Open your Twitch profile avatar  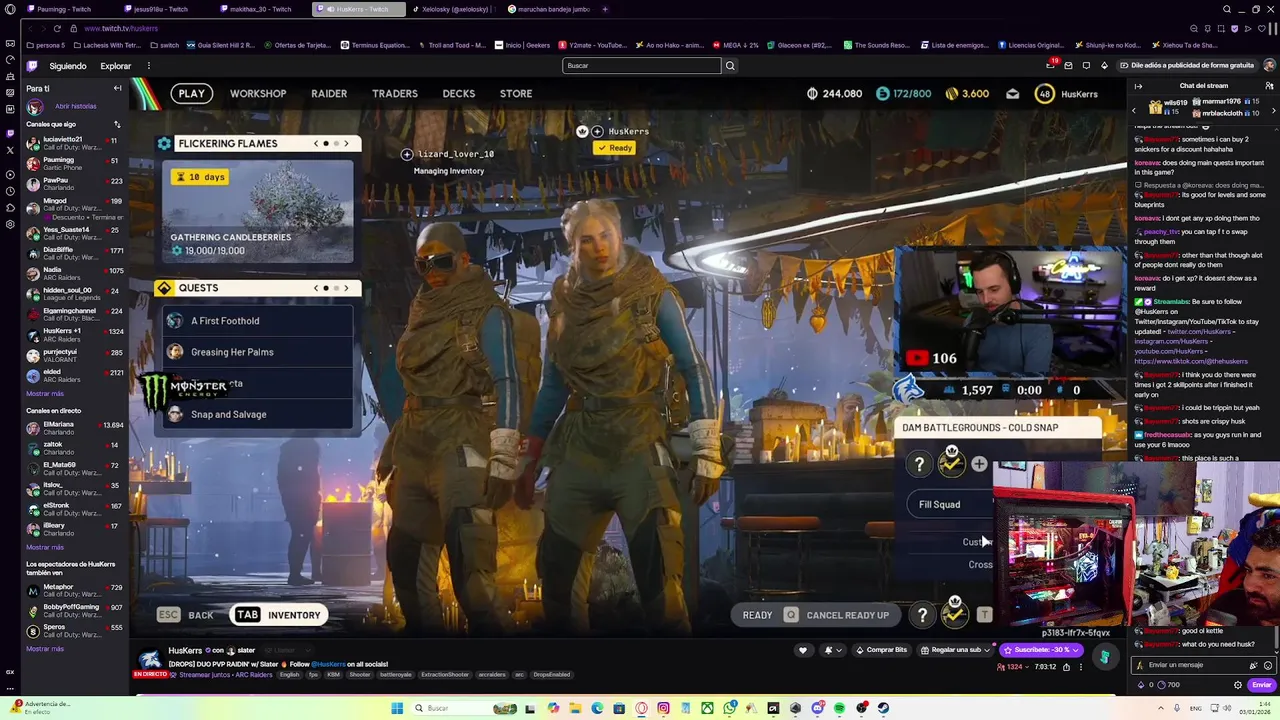[1268, 66]
